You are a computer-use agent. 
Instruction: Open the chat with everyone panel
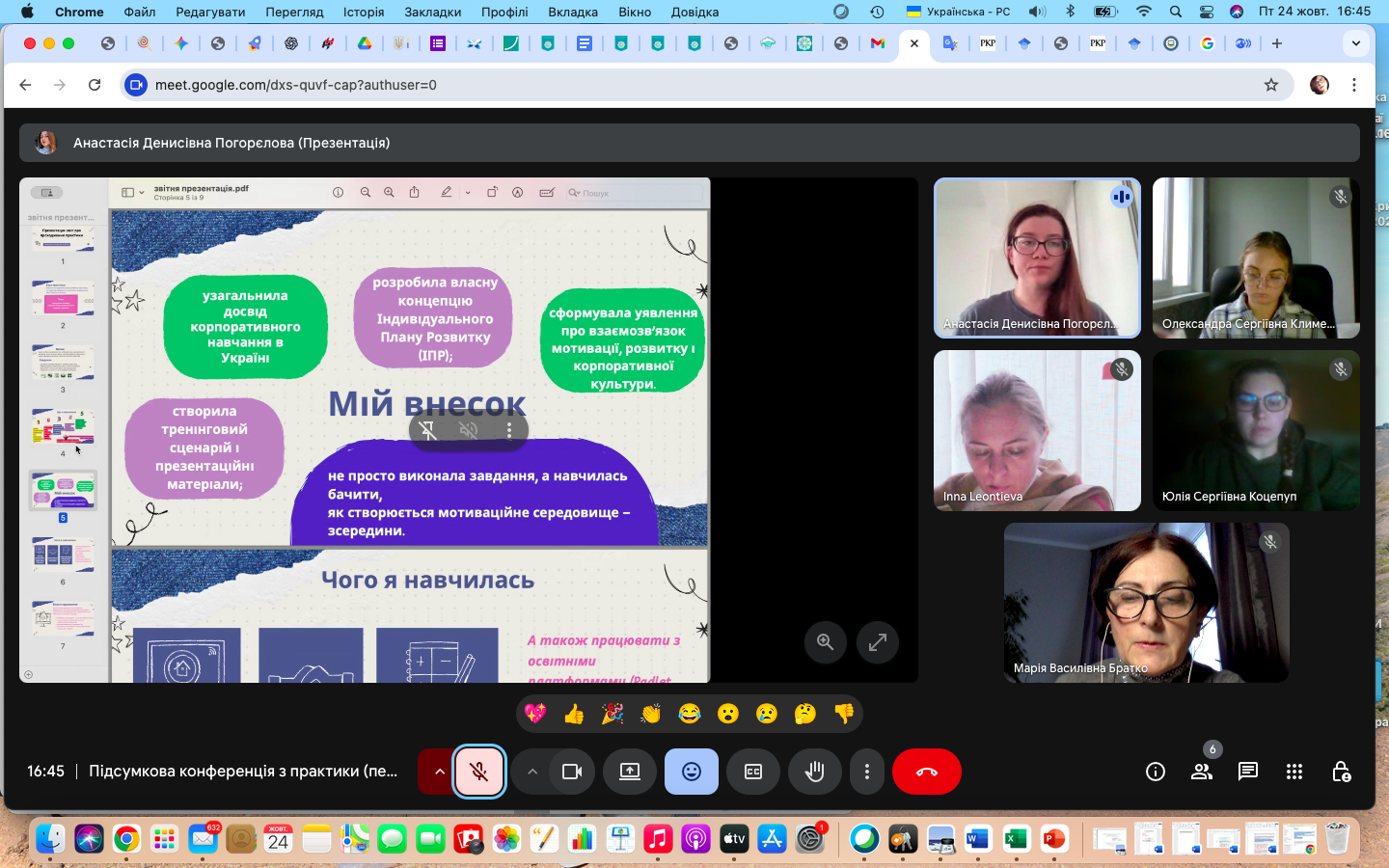1248,772
